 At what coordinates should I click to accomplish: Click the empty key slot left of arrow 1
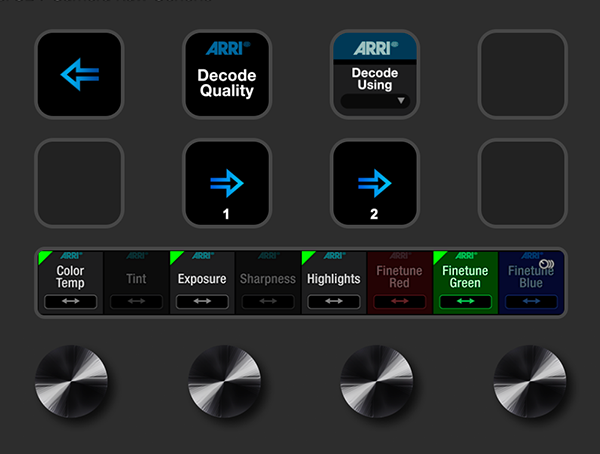pos(79,183)
